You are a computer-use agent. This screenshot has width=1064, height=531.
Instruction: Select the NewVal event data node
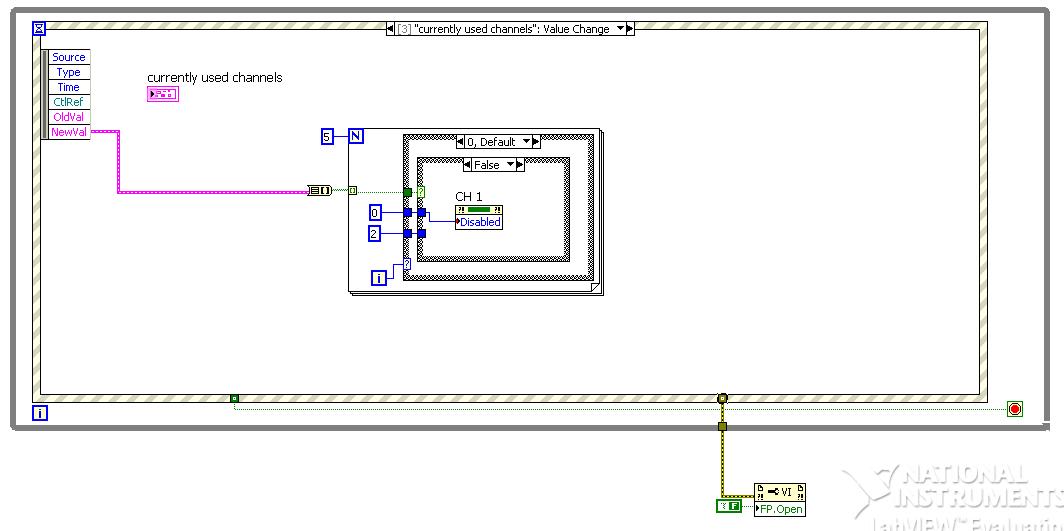69,132
